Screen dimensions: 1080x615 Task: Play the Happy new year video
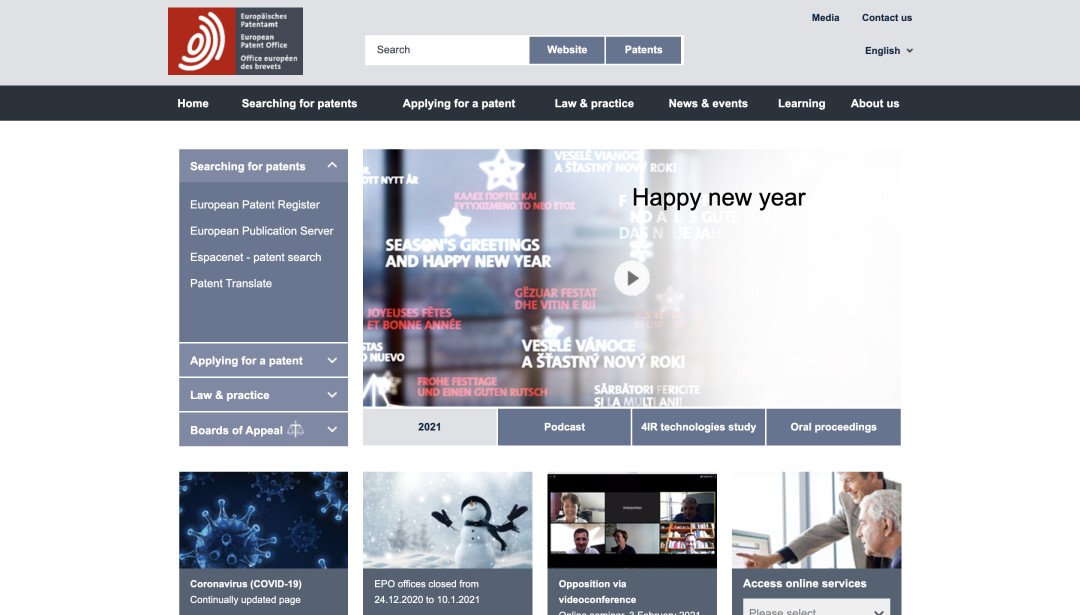pos(632,278)
